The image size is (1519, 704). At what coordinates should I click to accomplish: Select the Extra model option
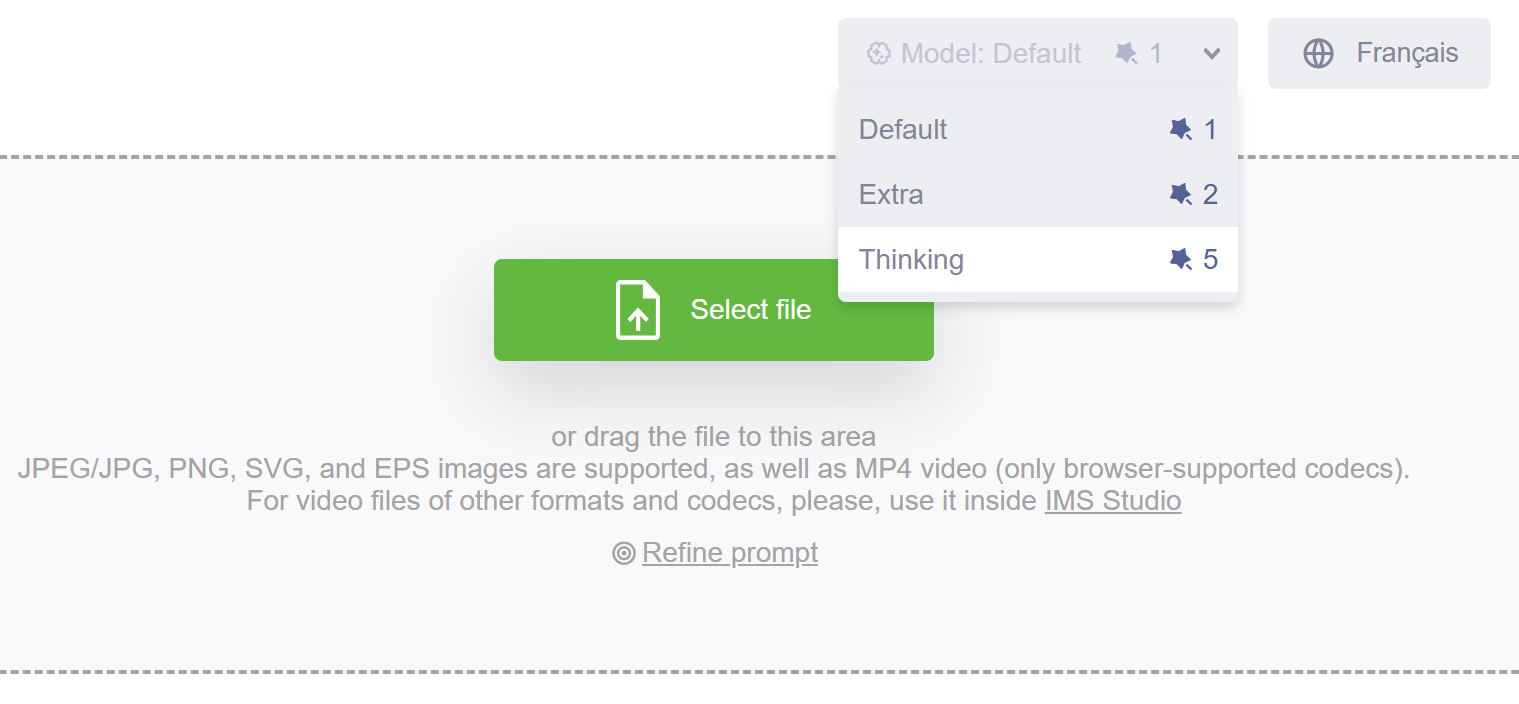(891, 195)
